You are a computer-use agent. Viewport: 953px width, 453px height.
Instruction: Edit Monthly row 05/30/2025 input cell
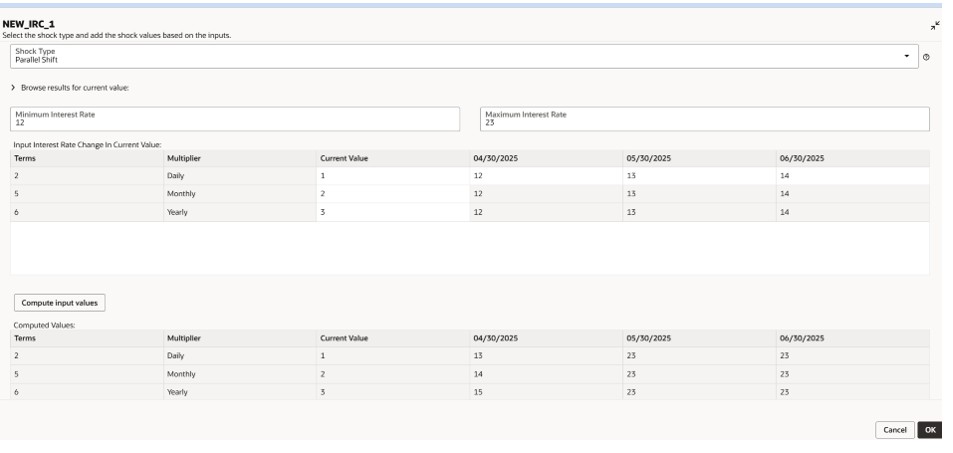pyautogui.click(x=698, y=193)
